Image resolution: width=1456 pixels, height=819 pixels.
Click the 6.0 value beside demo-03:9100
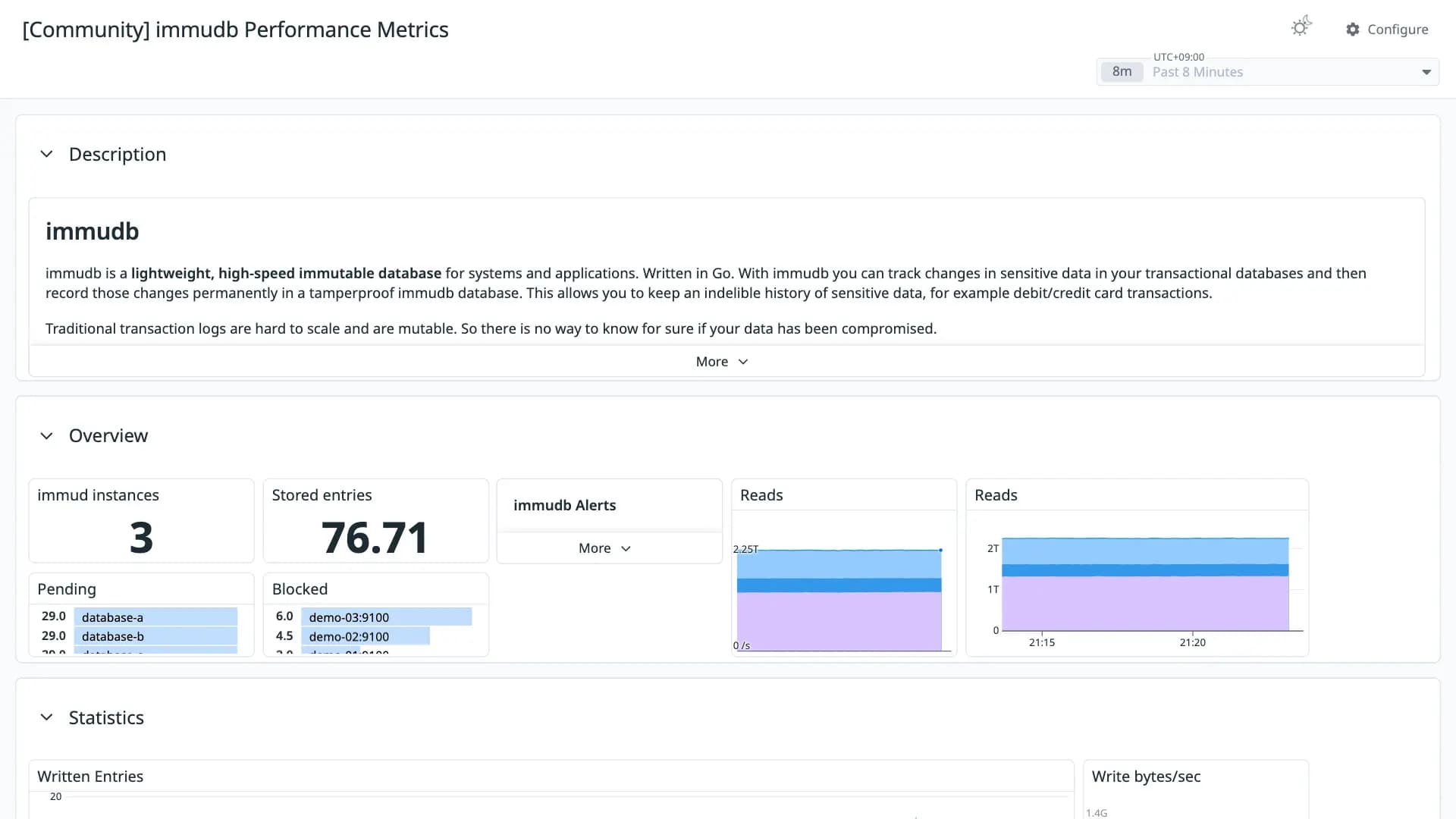284,617
